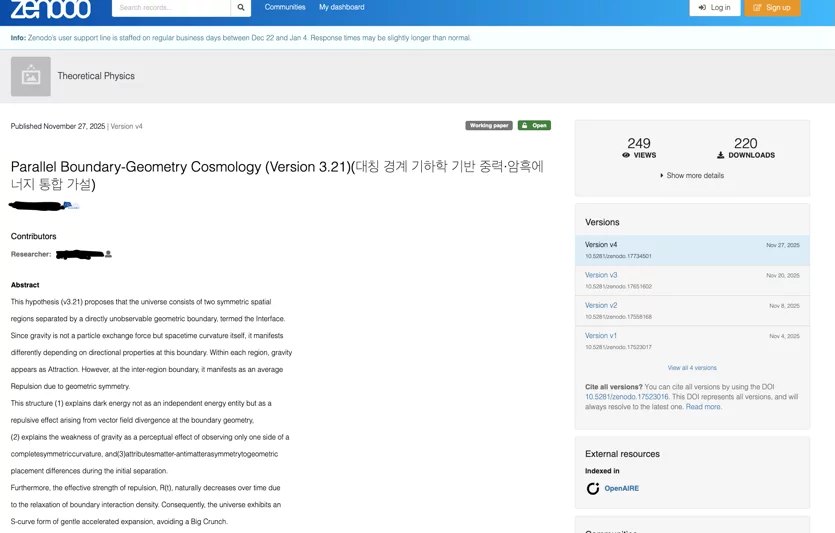This screenshot has width=835, height=533.
Task: Click View all 4 versions
Action: pos(692,368)
